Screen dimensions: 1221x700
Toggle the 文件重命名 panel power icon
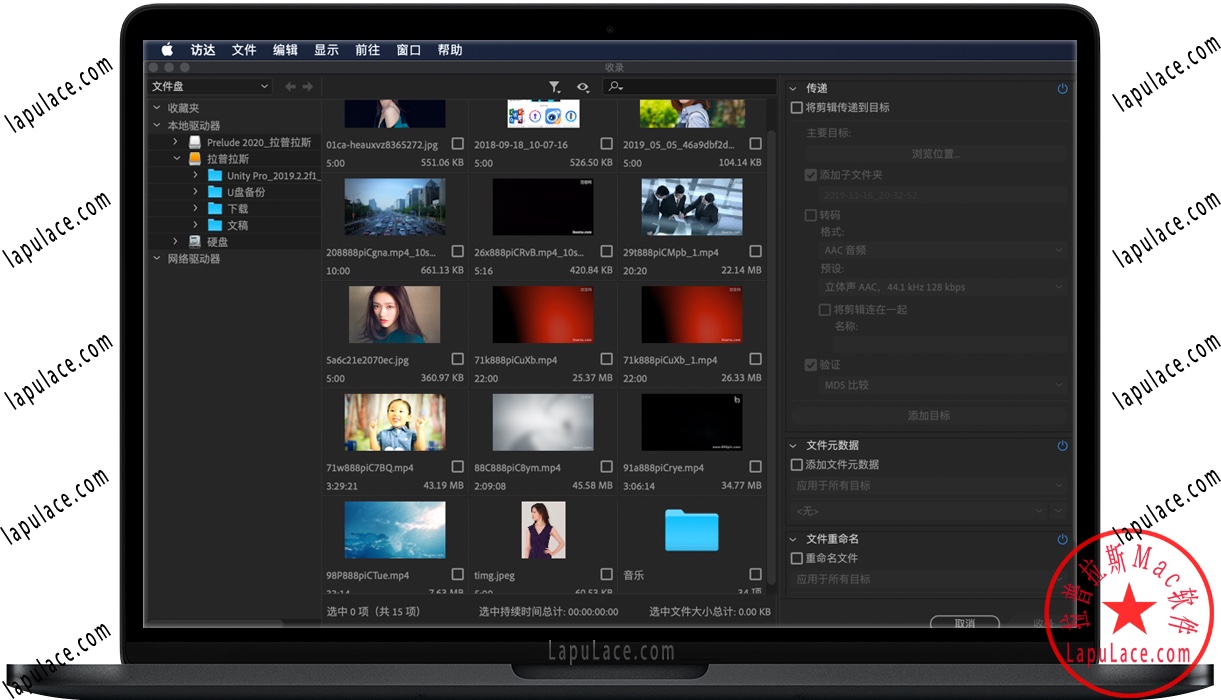coord(1063,538)
